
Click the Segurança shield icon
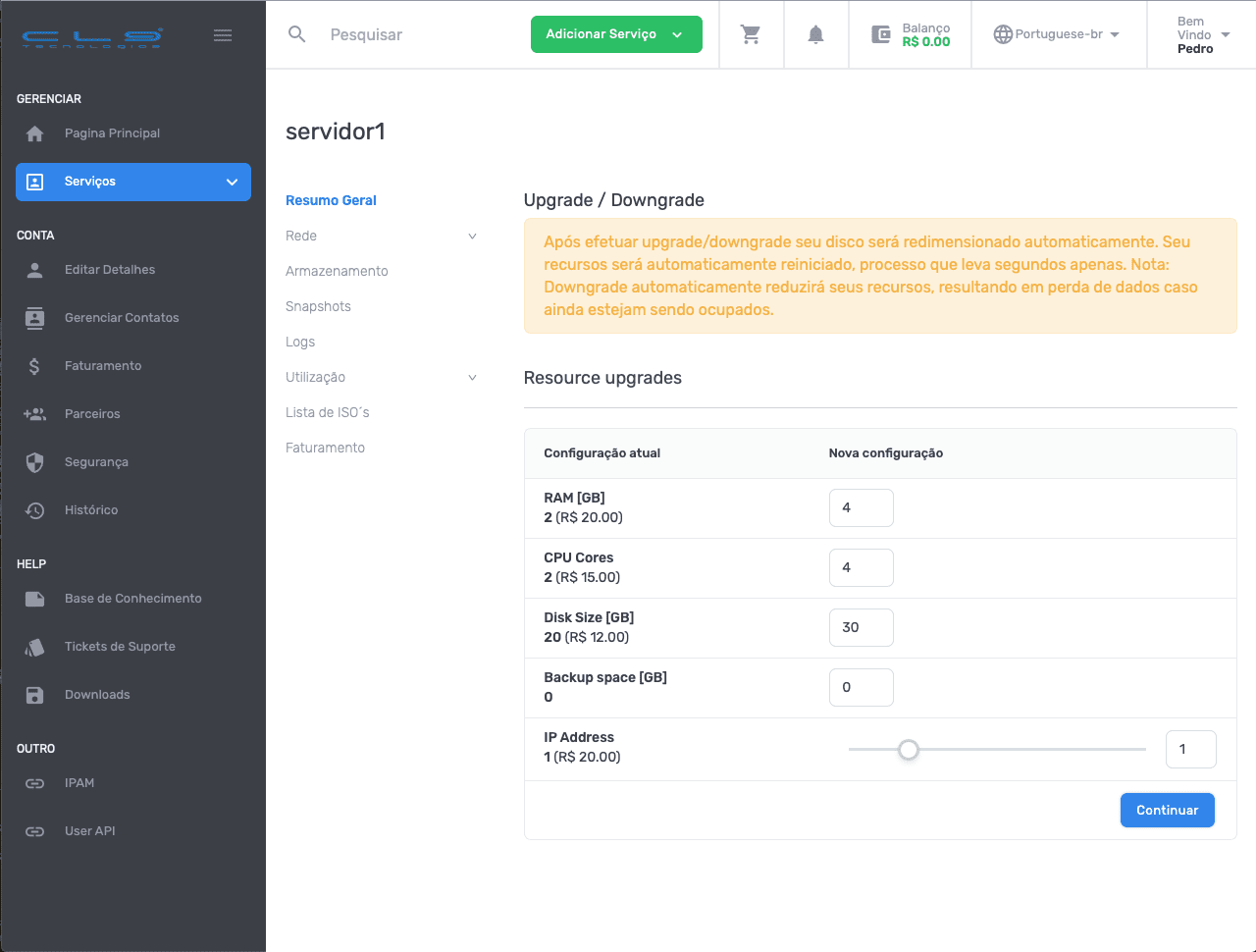click(35, 462)
